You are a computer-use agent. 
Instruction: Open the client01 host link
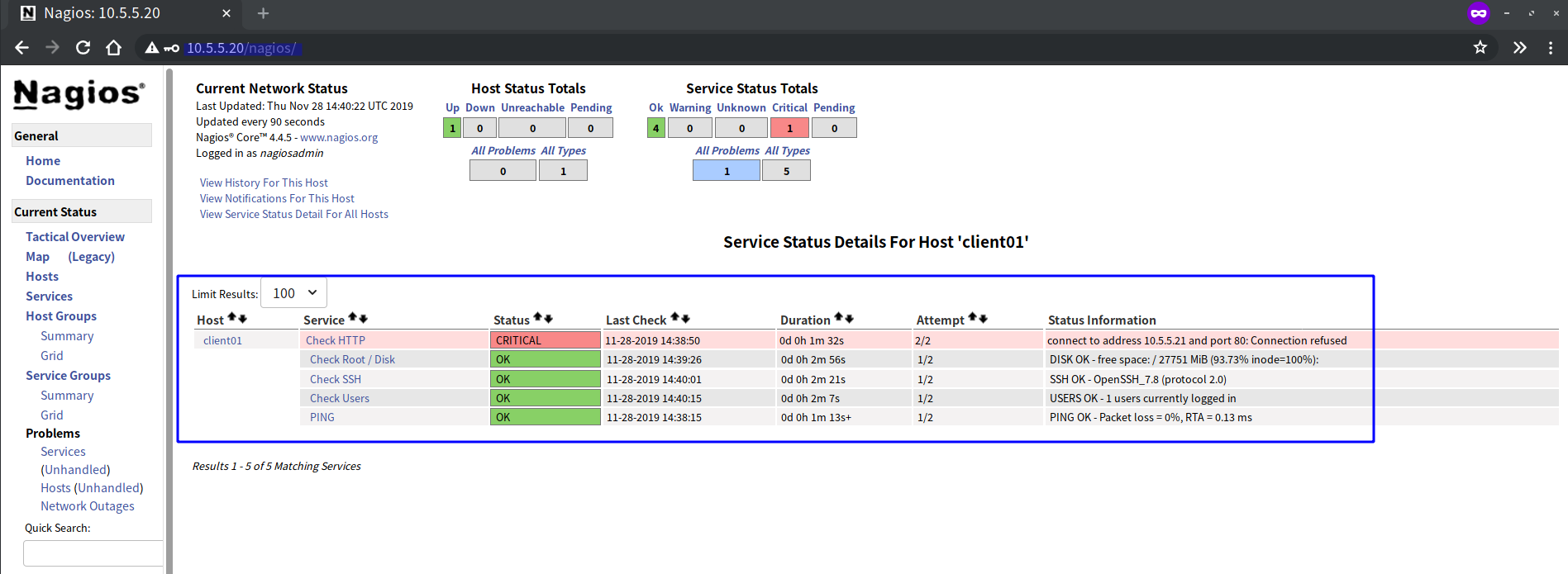click(x=222, y=340)
